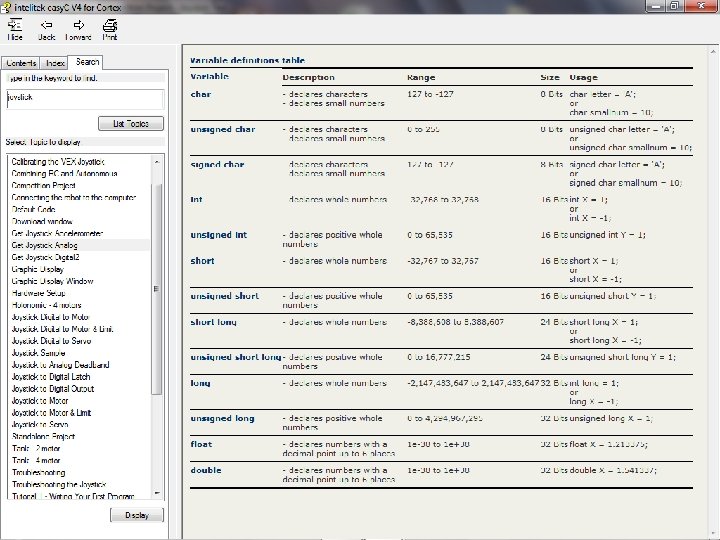Viewport: 720px width, 540px height.
Task: Select topic Combining RC and Autonomous
Action: (64, 174)
